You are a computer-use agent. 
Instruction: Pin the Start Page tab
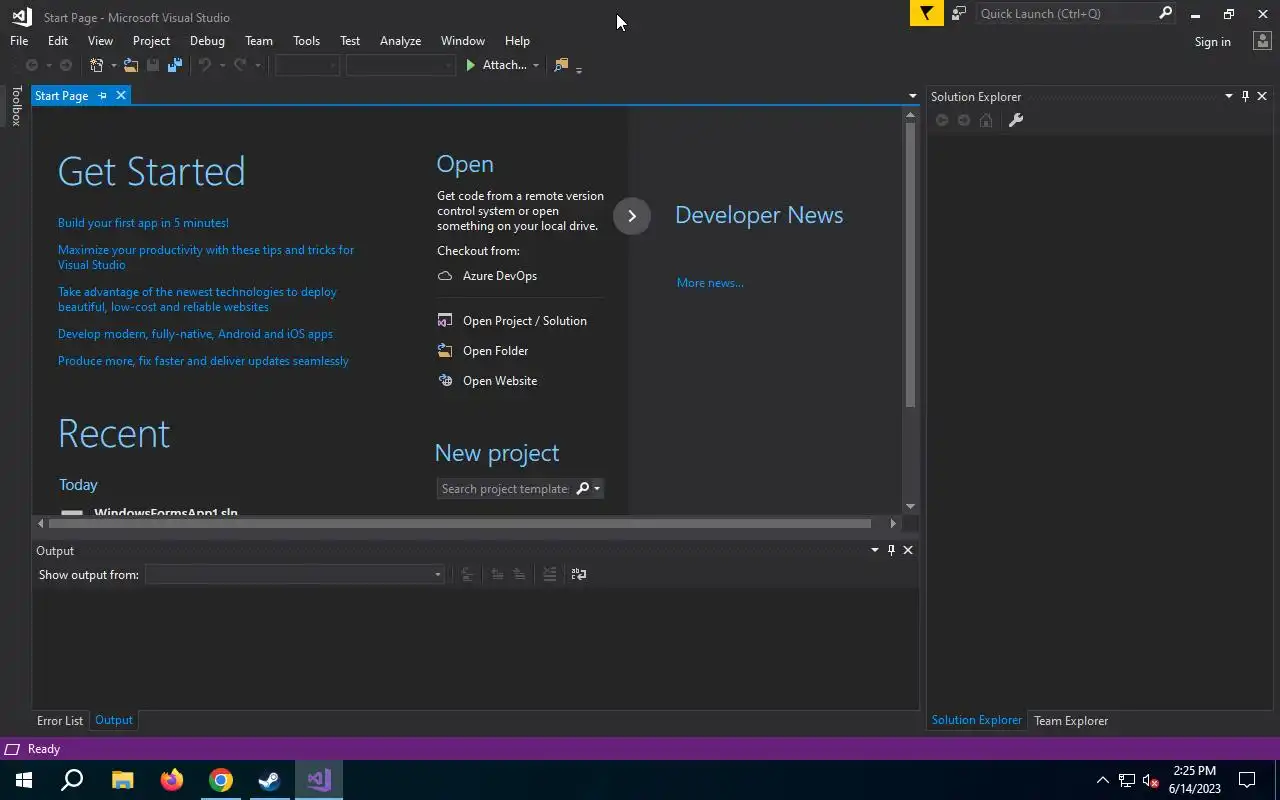(102, 96)
